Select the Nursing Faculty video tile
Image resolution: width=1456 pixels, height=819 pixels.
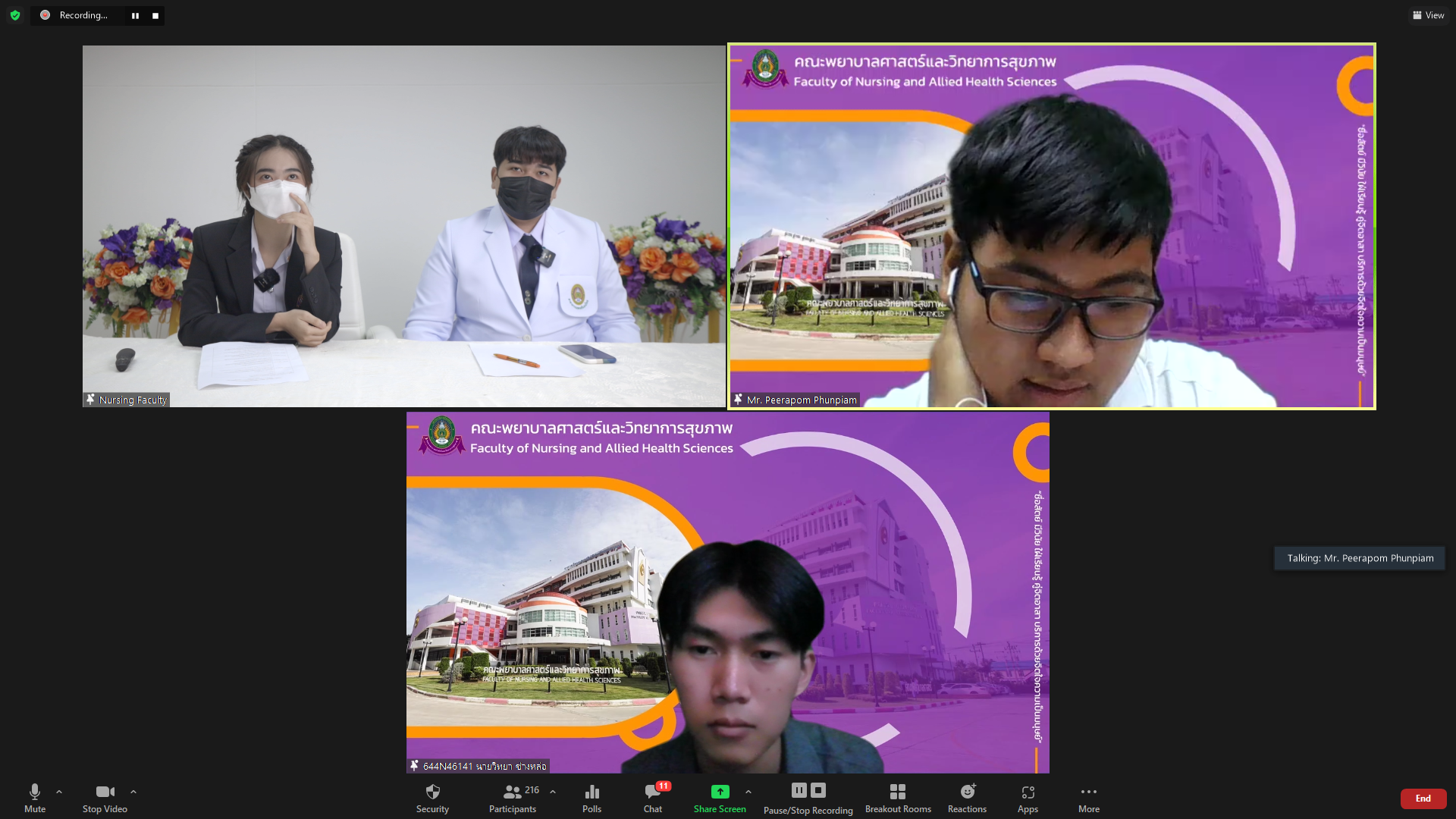403,226
